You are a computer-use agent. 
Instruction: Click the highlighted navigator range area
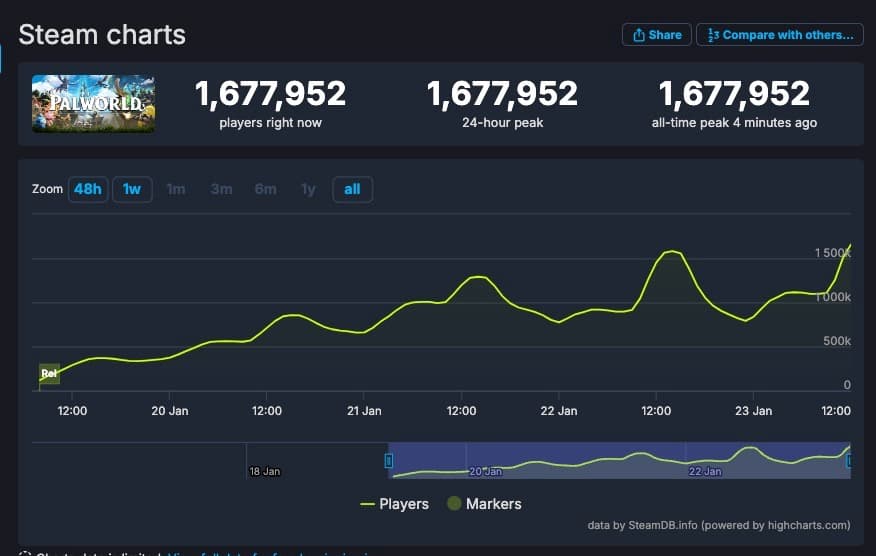click(x=619, y=460)
